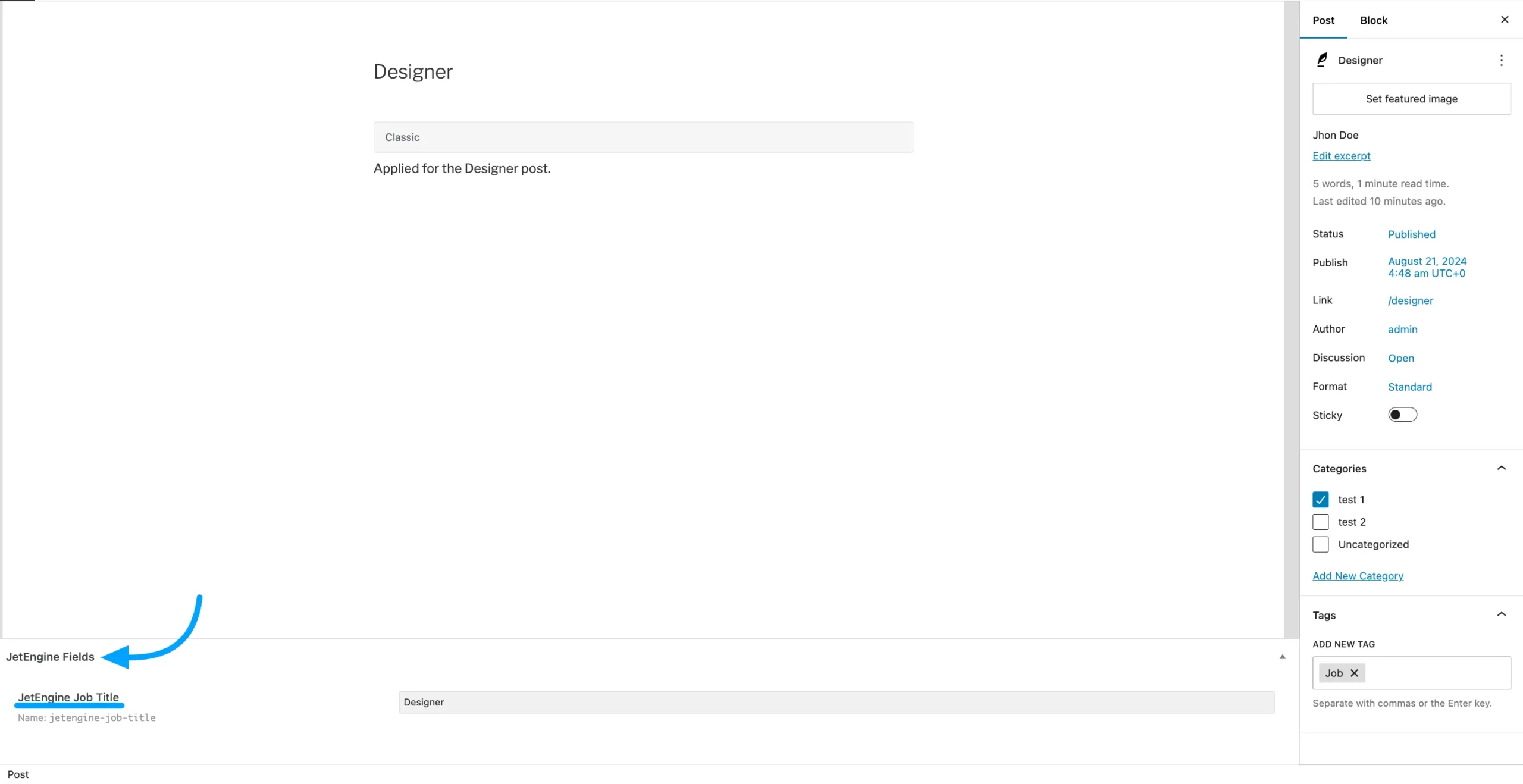Open the Standard format selector
This screenshot has width=1523, height=784.
[1409, 387]
